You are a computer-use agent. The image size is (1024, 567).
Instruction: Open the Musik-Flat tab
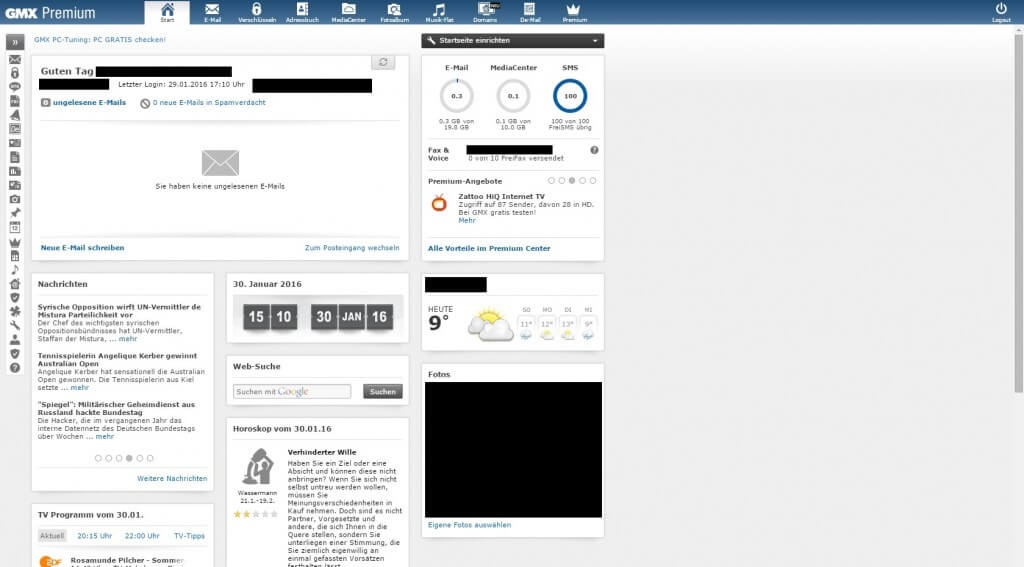pyautogui.click(x=440, y=12)
